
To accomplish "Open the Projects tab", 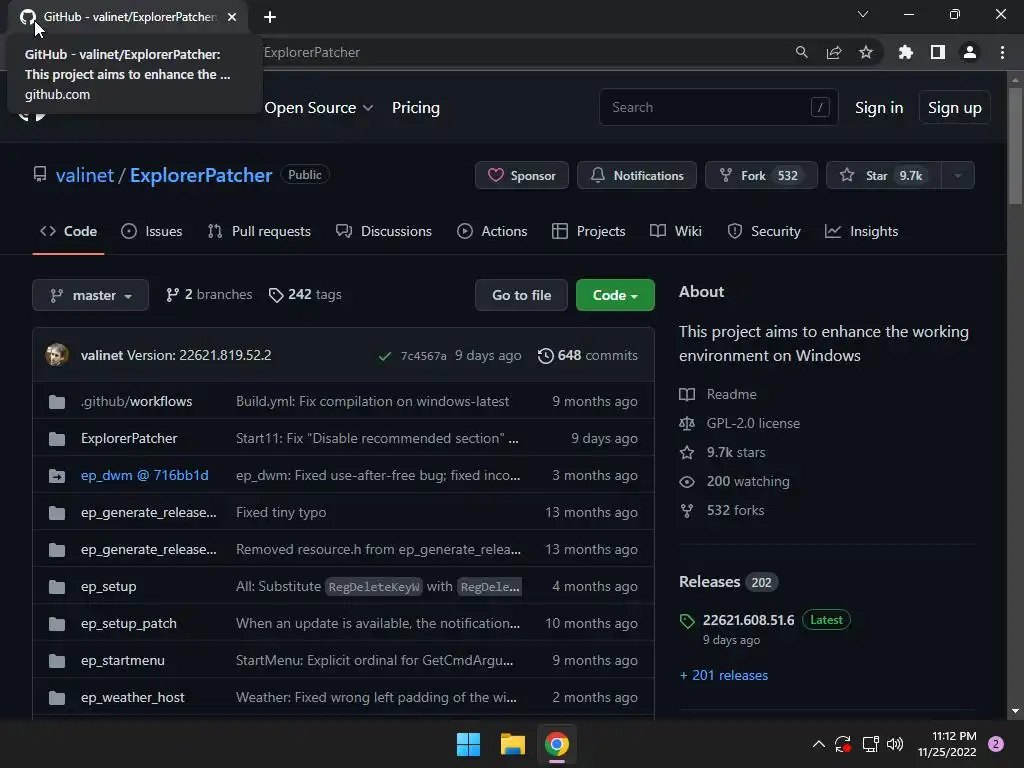I will pos(588,231).
